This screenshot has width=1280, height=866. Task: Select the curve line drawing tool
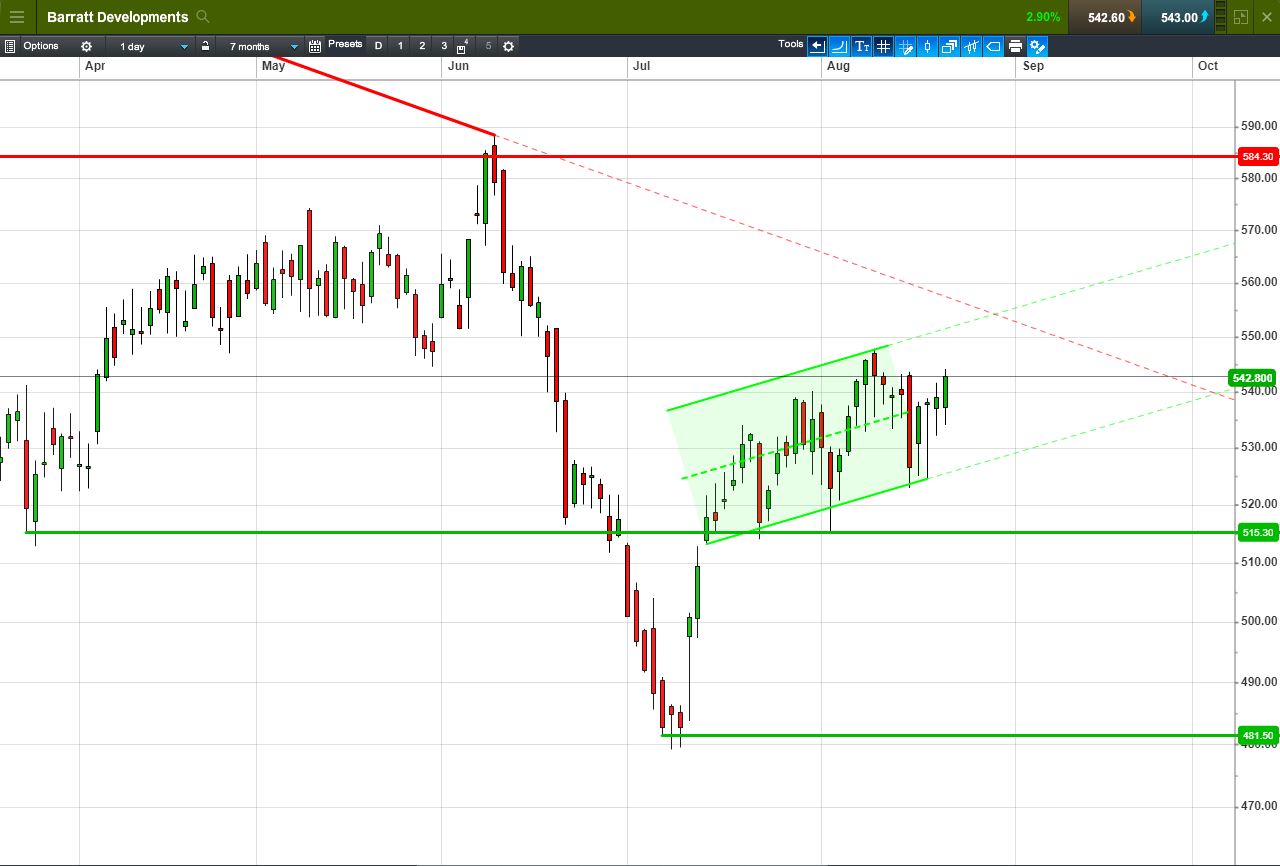[839, 46]
